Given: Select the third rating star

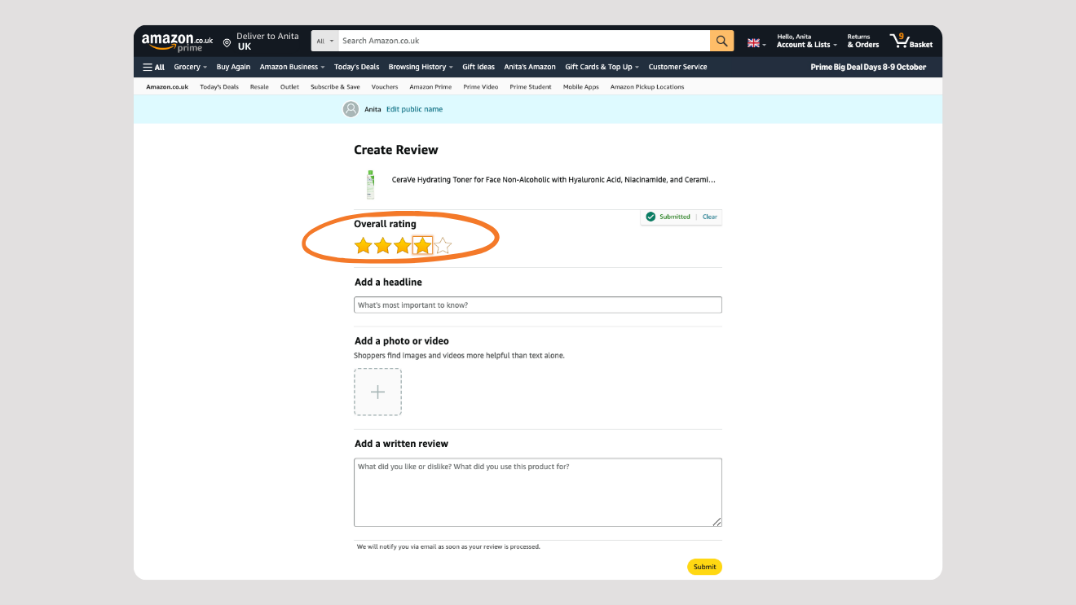Looking at the screenshot, I should point(402,246).
